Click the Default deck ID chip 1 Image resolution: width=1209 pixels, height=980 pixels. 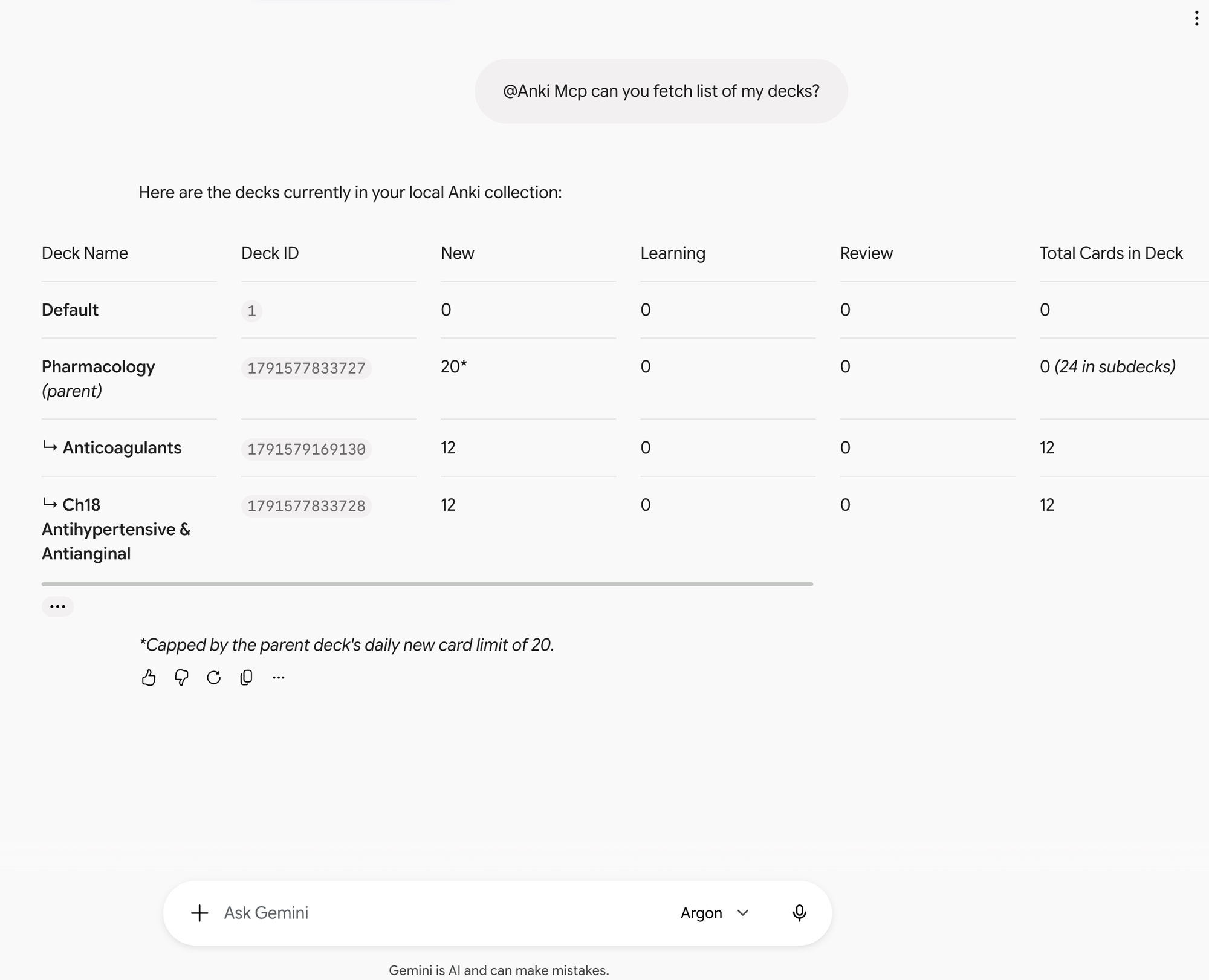coord(251,311)
